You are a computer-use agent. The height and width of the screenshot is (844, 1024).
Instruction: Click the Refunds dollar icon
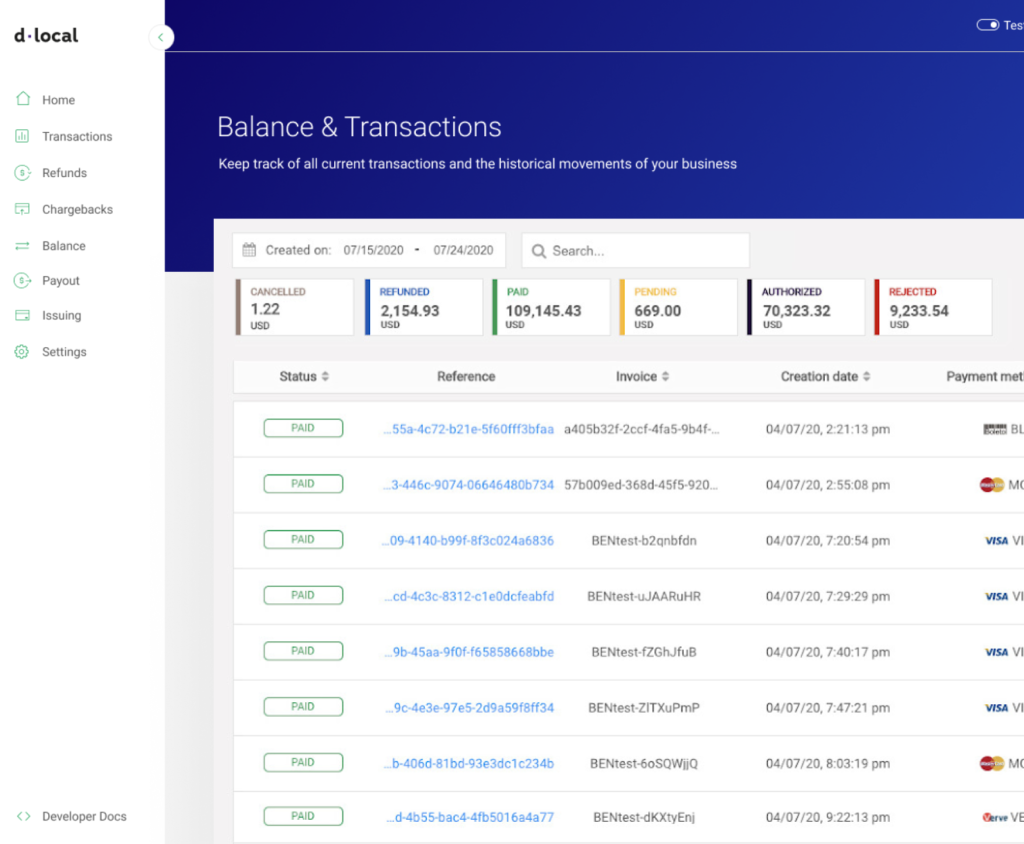pos(23,172)
